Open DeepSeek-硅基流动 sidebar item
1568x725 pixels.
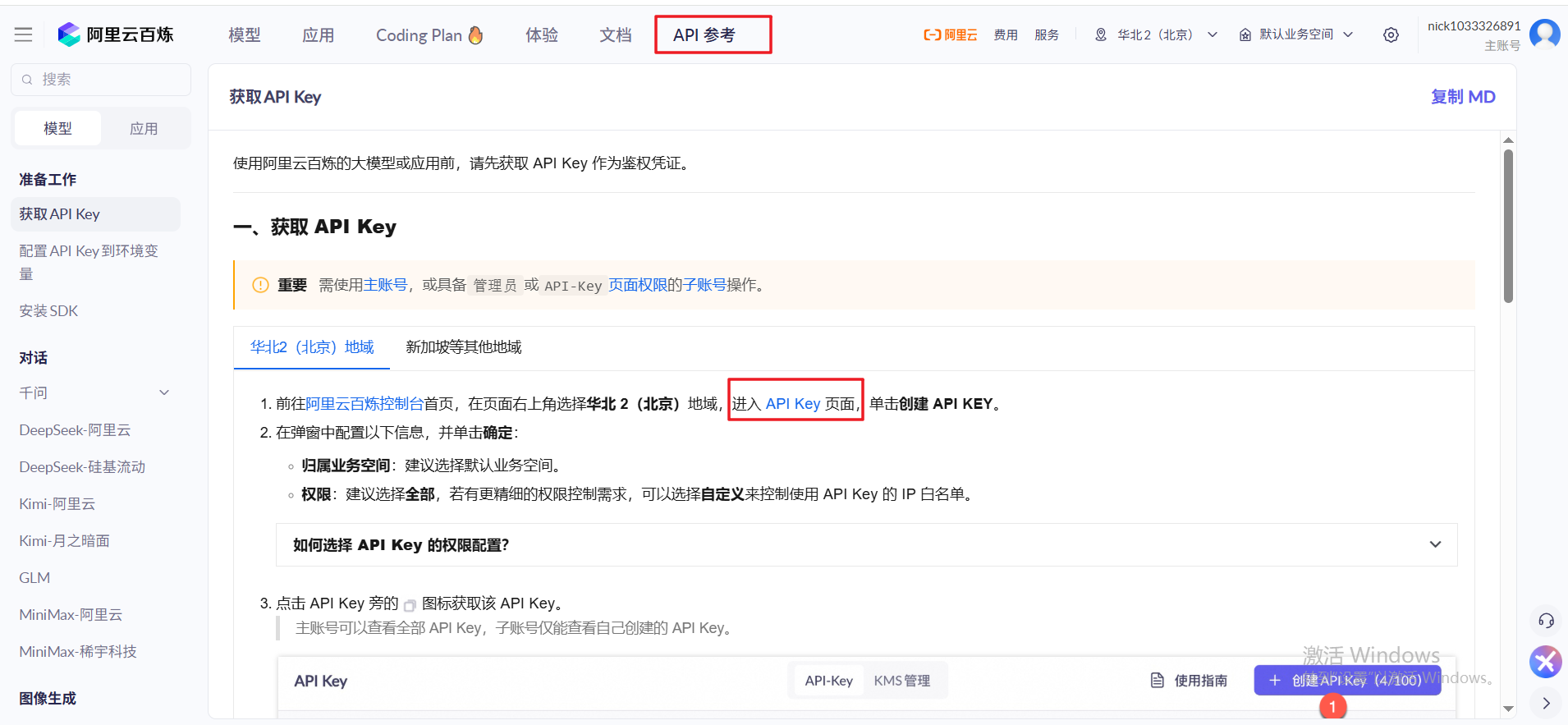pyautogui.click(x=82, y=467)
